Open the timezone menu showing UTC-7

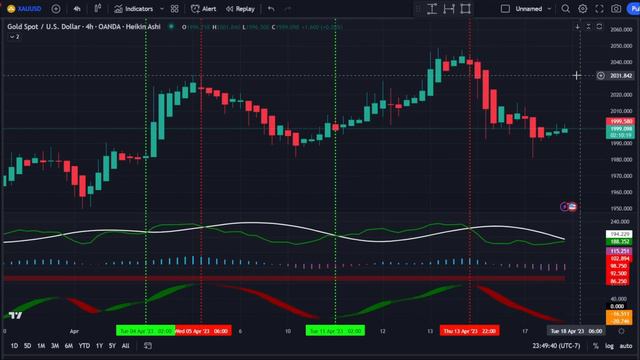(x=556, y=346)
